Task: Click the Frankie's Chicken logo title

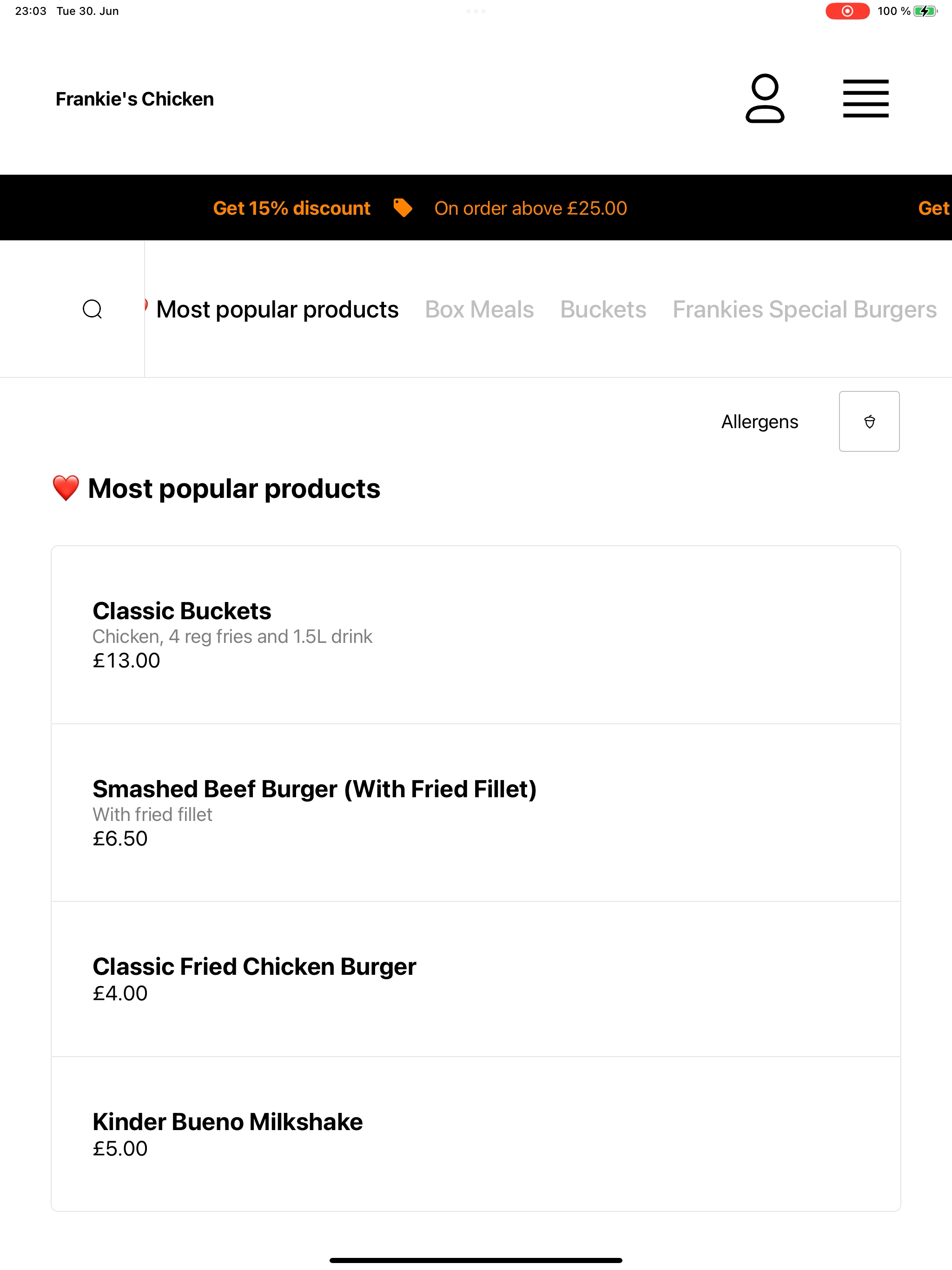Action: click(x=135, y=99)
